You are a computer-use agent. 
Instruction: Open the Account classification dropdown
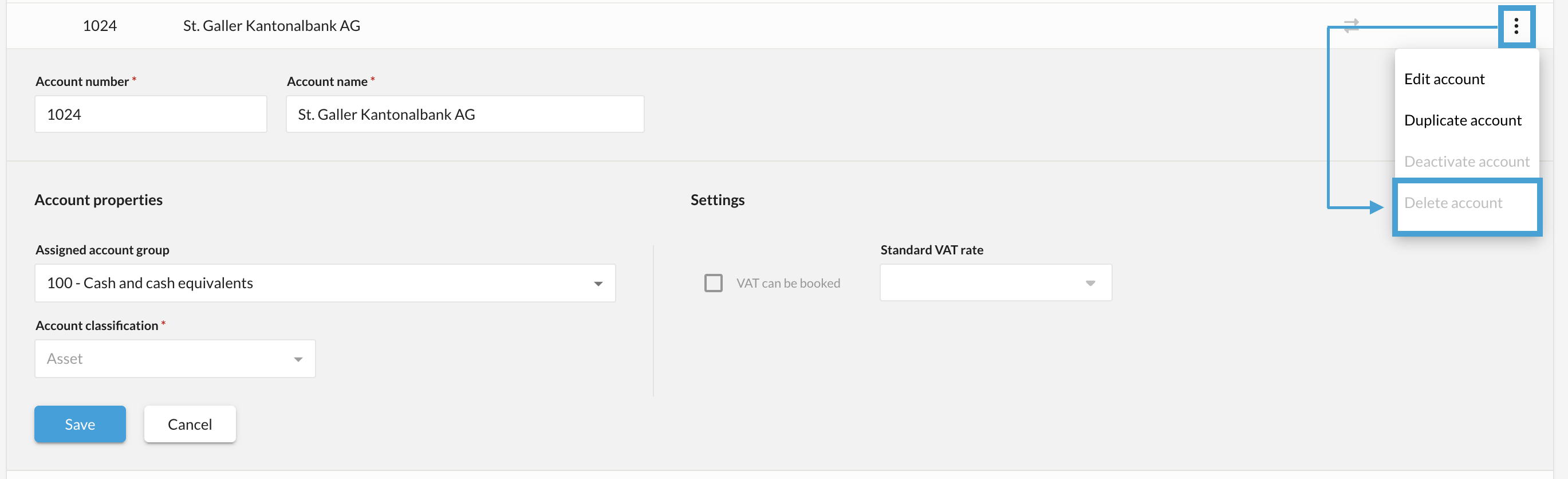[x=175, y=359]
